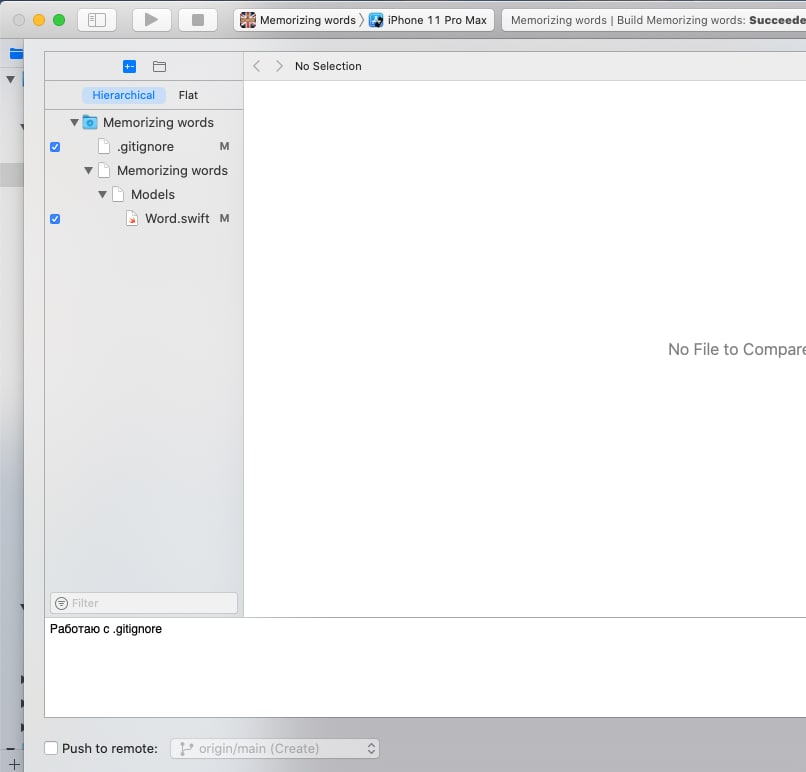Click the commit message text area
Screen dimensions: 806x772
[425, 667]
